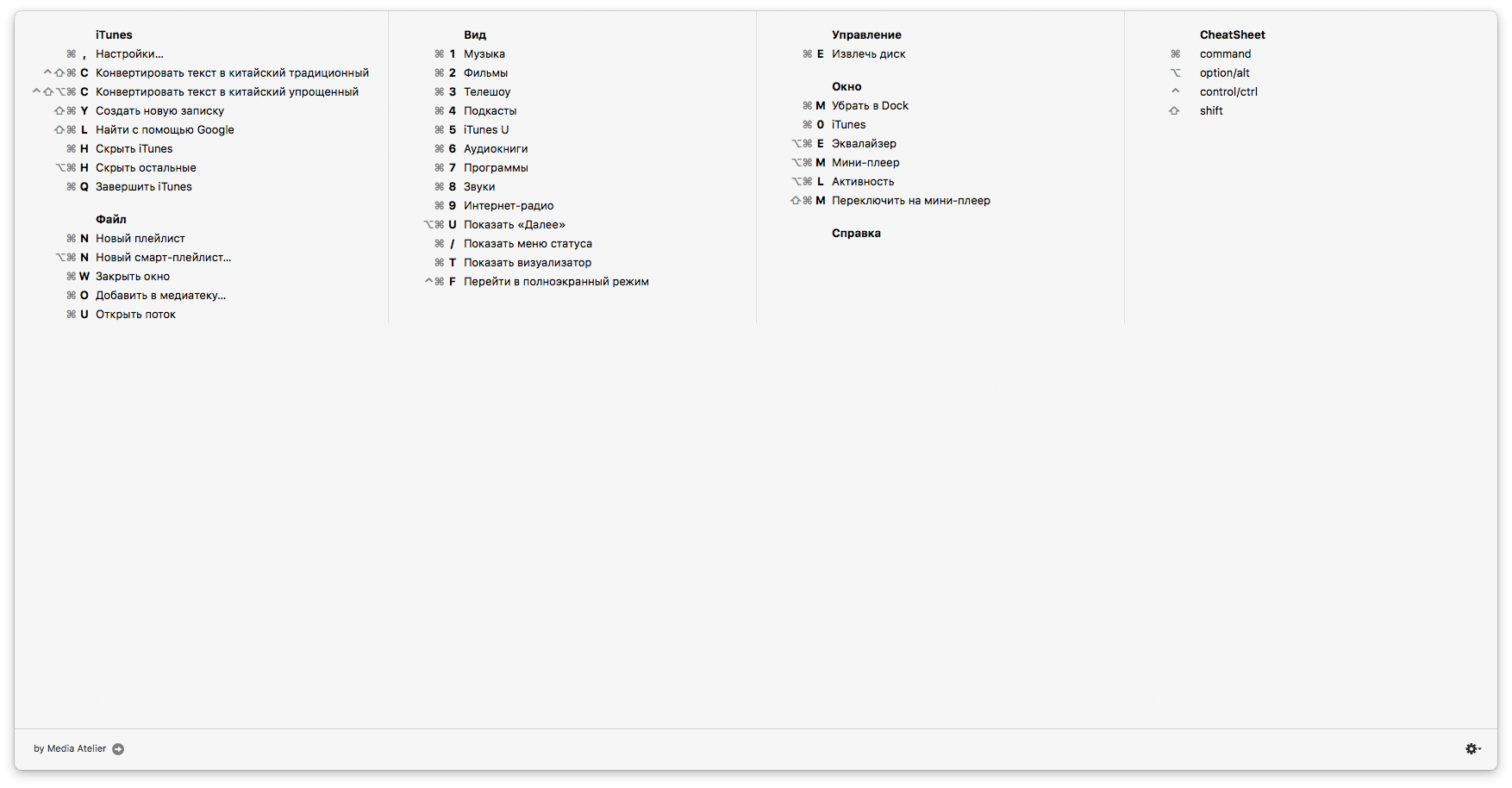Select Подкасты in the Вид list
The height and width of the screenshot is (788, 1512).
coord(490,111)
